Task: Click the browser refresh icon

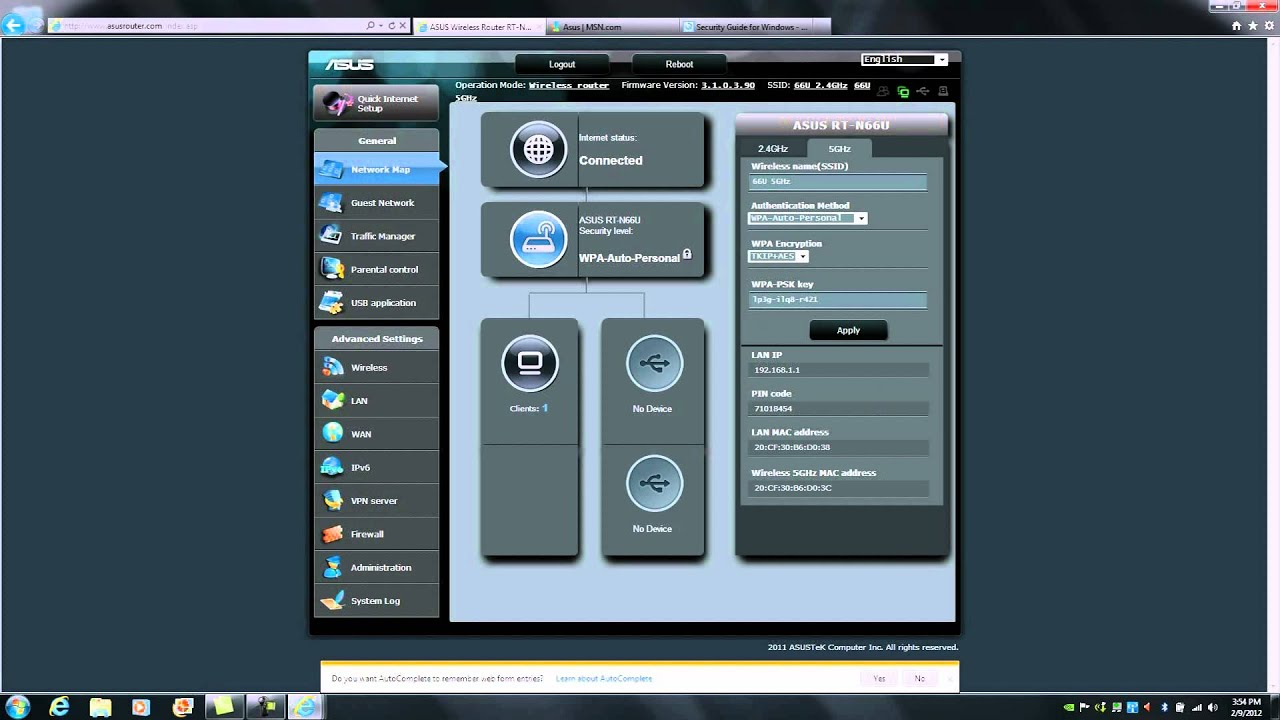Action: click(392, 26)
